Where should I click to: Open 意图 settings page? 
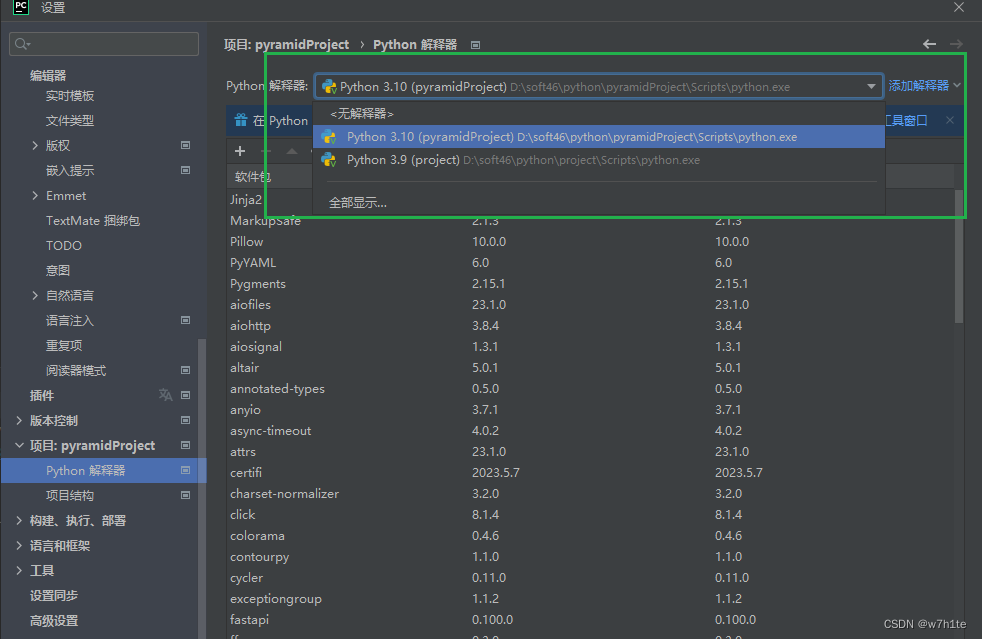(58, 271)
